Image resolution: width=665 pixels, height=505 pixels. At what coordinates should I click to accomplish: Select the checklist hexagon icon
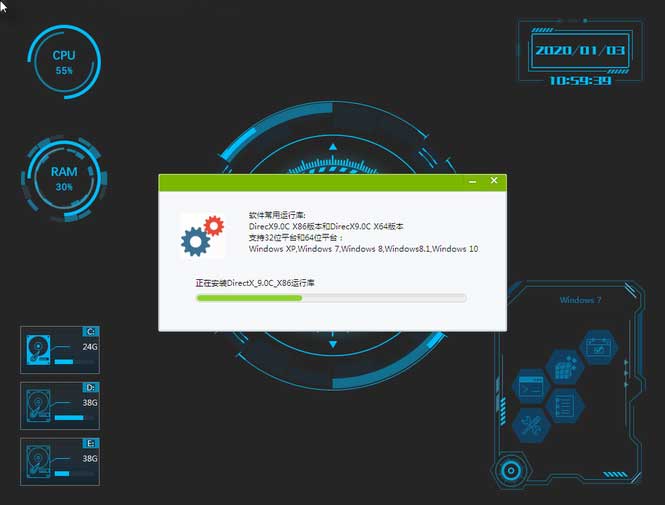tap(565, 405)
